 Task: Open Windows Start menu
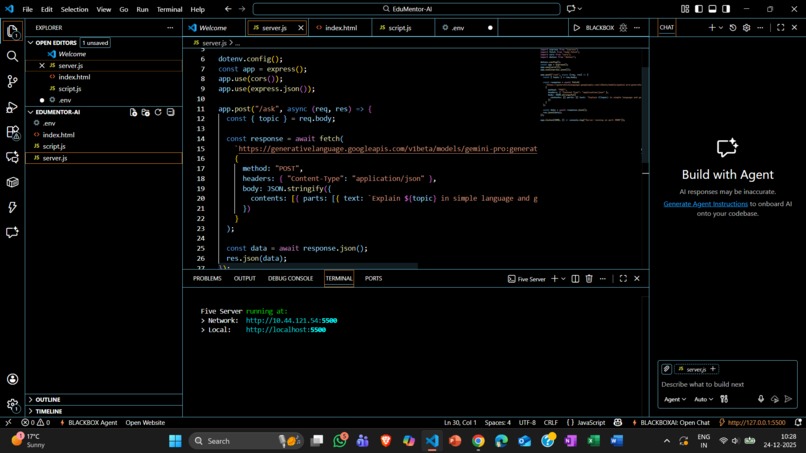click(x=175, y=441)
